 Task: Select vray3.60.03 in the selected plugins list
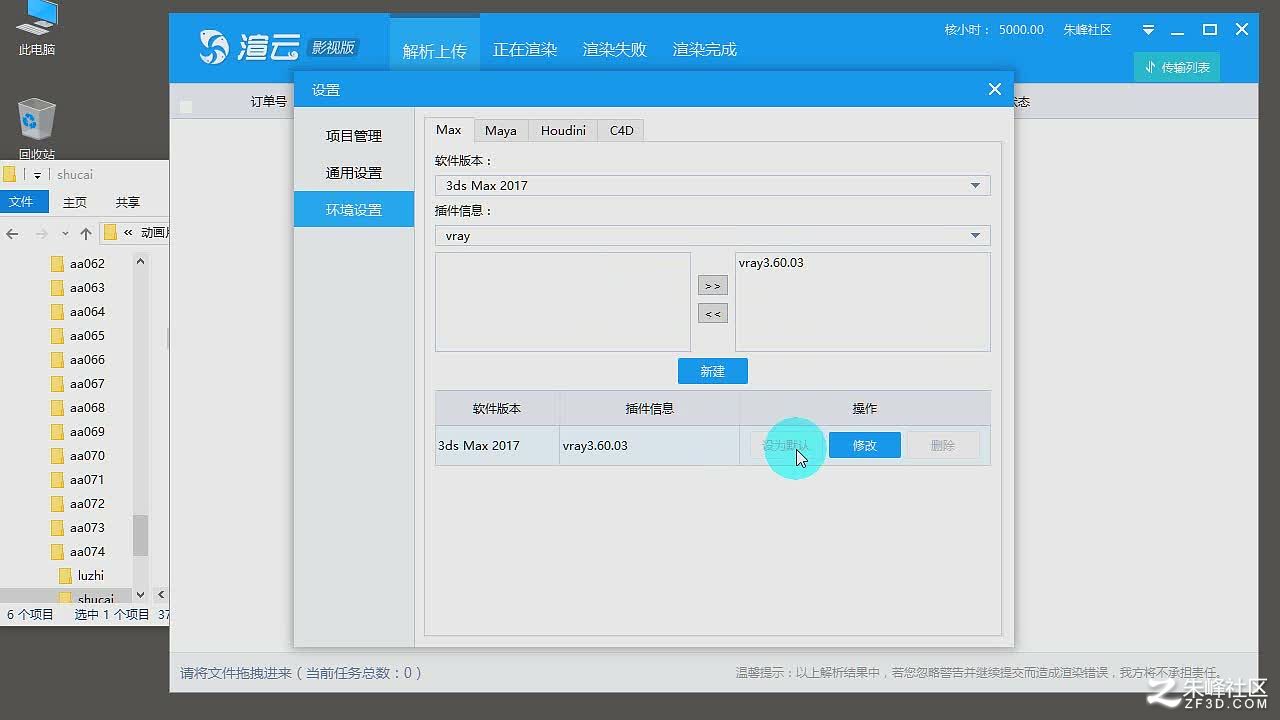click(771, 263)
